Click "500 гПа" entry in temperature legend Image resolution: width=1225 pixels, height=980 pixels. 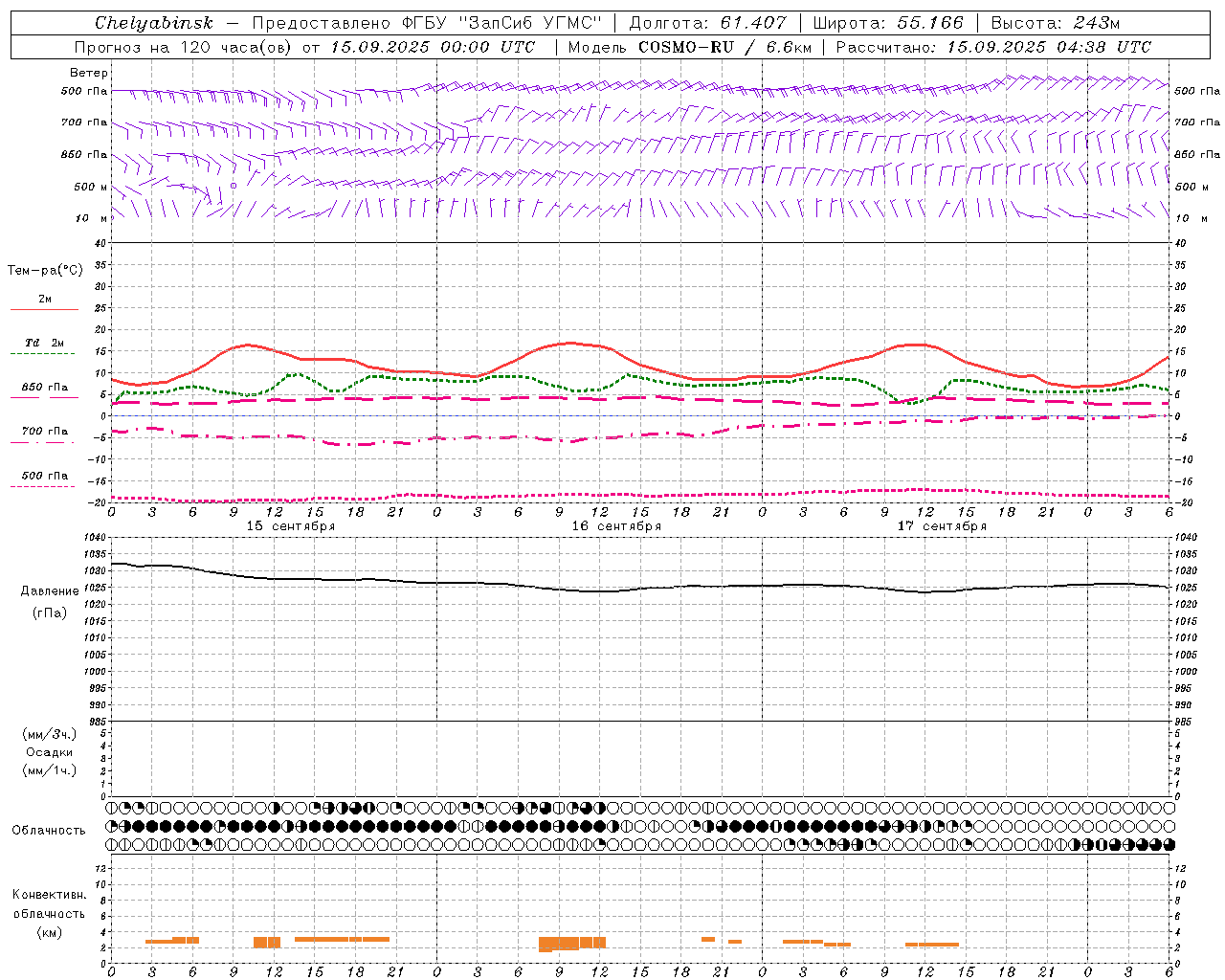click(x=44, y=476)
